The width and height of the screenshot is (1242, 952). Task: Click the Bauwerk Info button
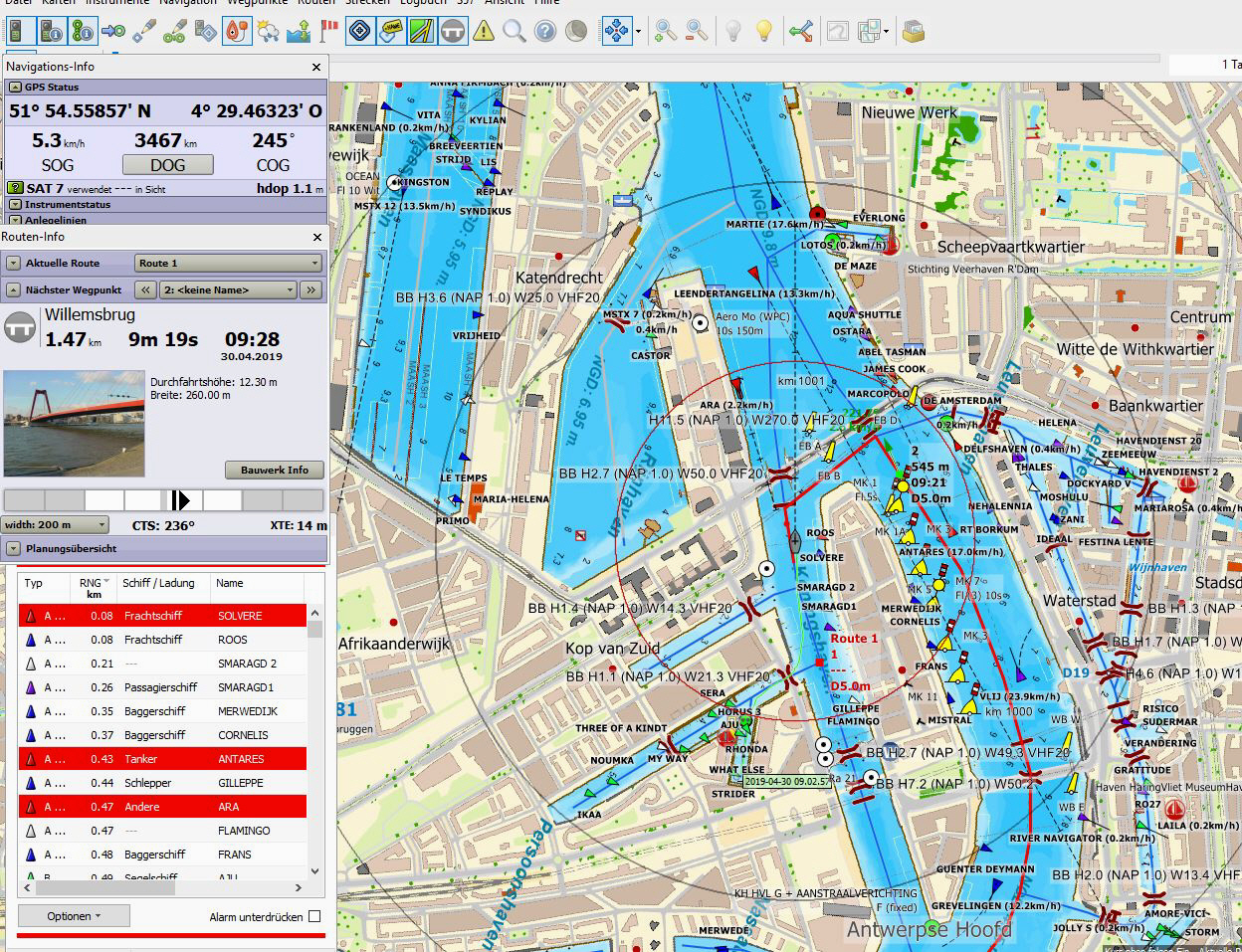[275, 470]
